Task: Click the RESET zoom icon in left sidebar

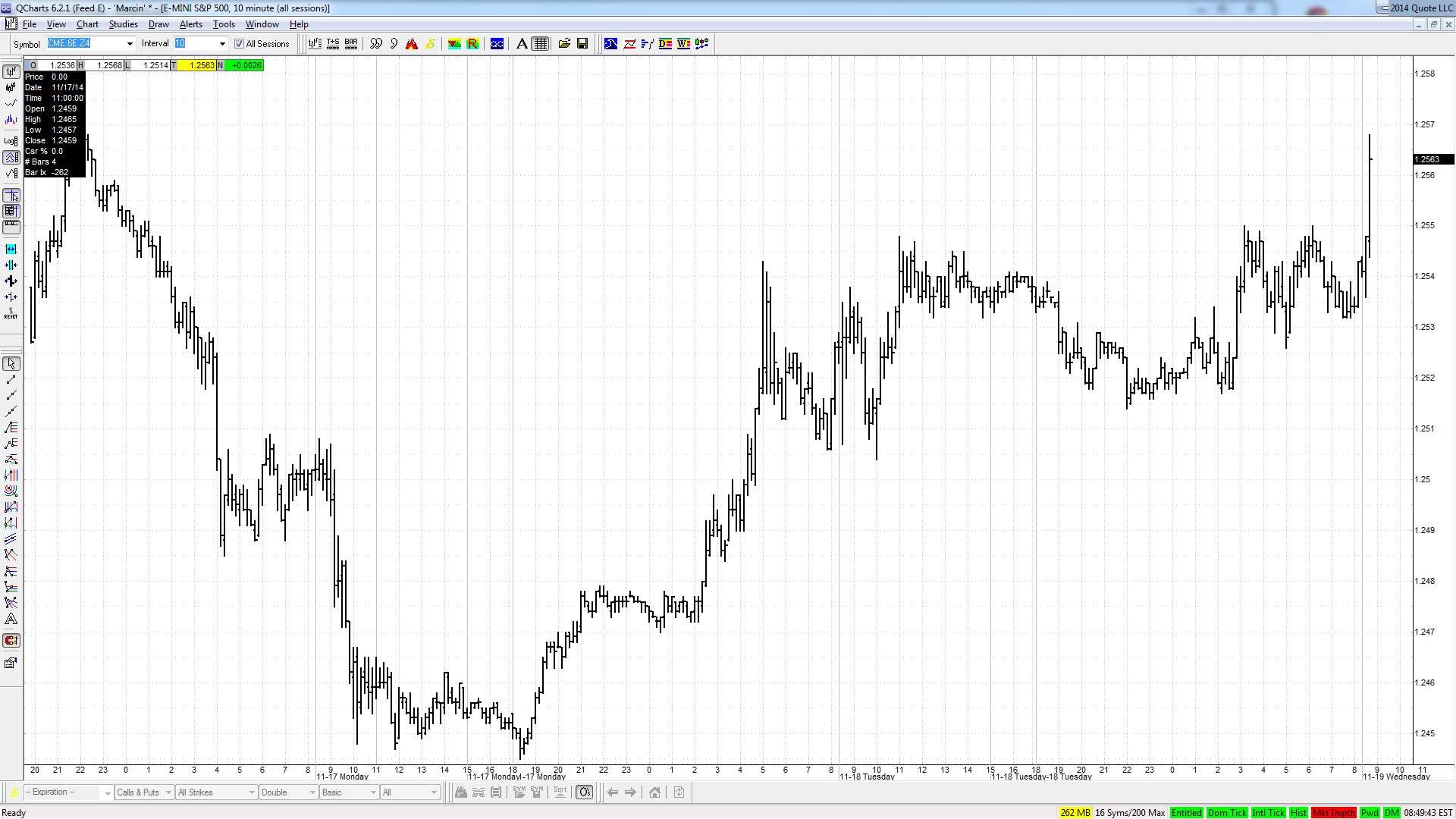Action: [x=11, y=313]
